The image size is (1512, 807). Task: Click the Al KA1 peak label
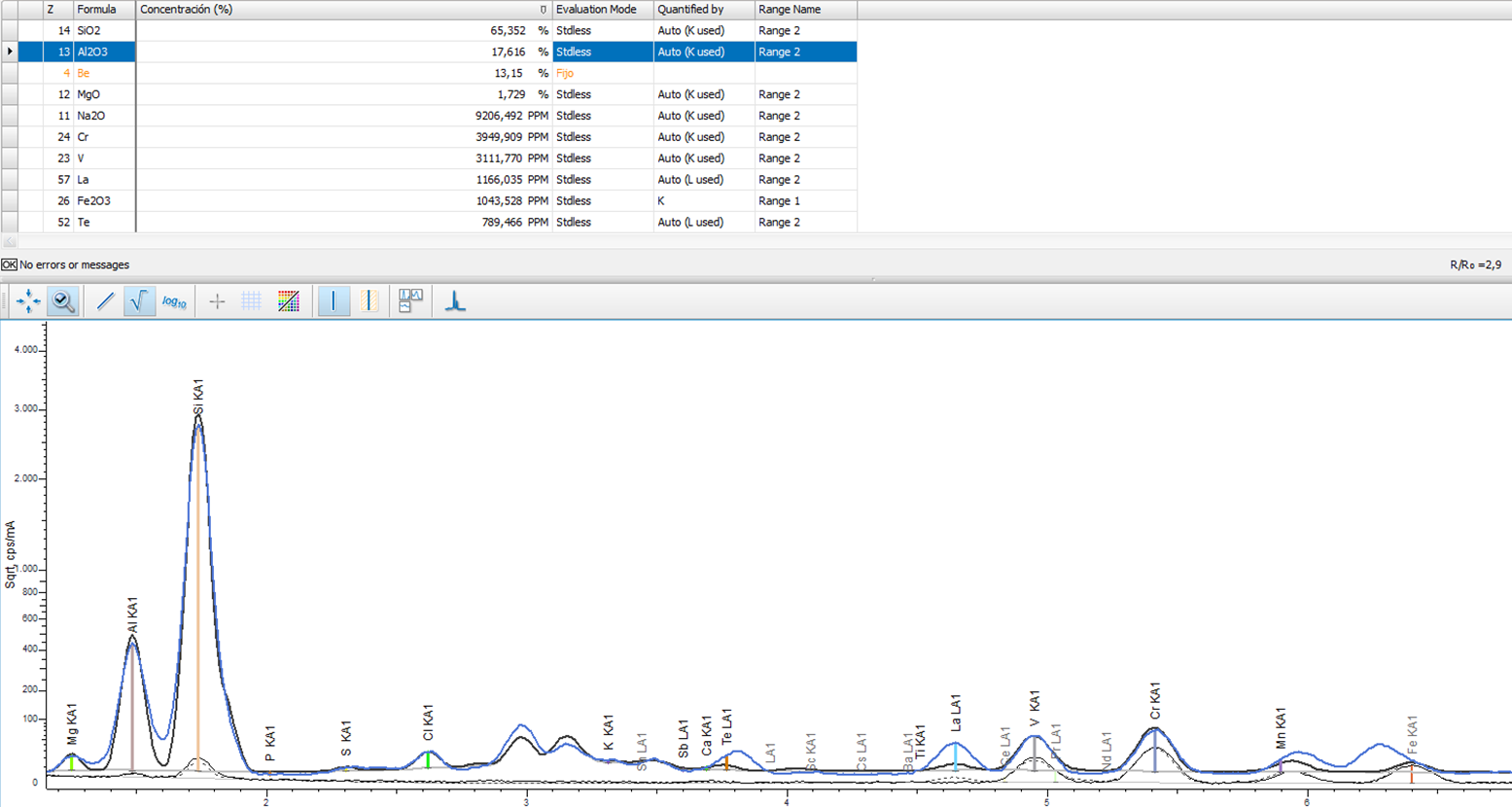point(133,615)
